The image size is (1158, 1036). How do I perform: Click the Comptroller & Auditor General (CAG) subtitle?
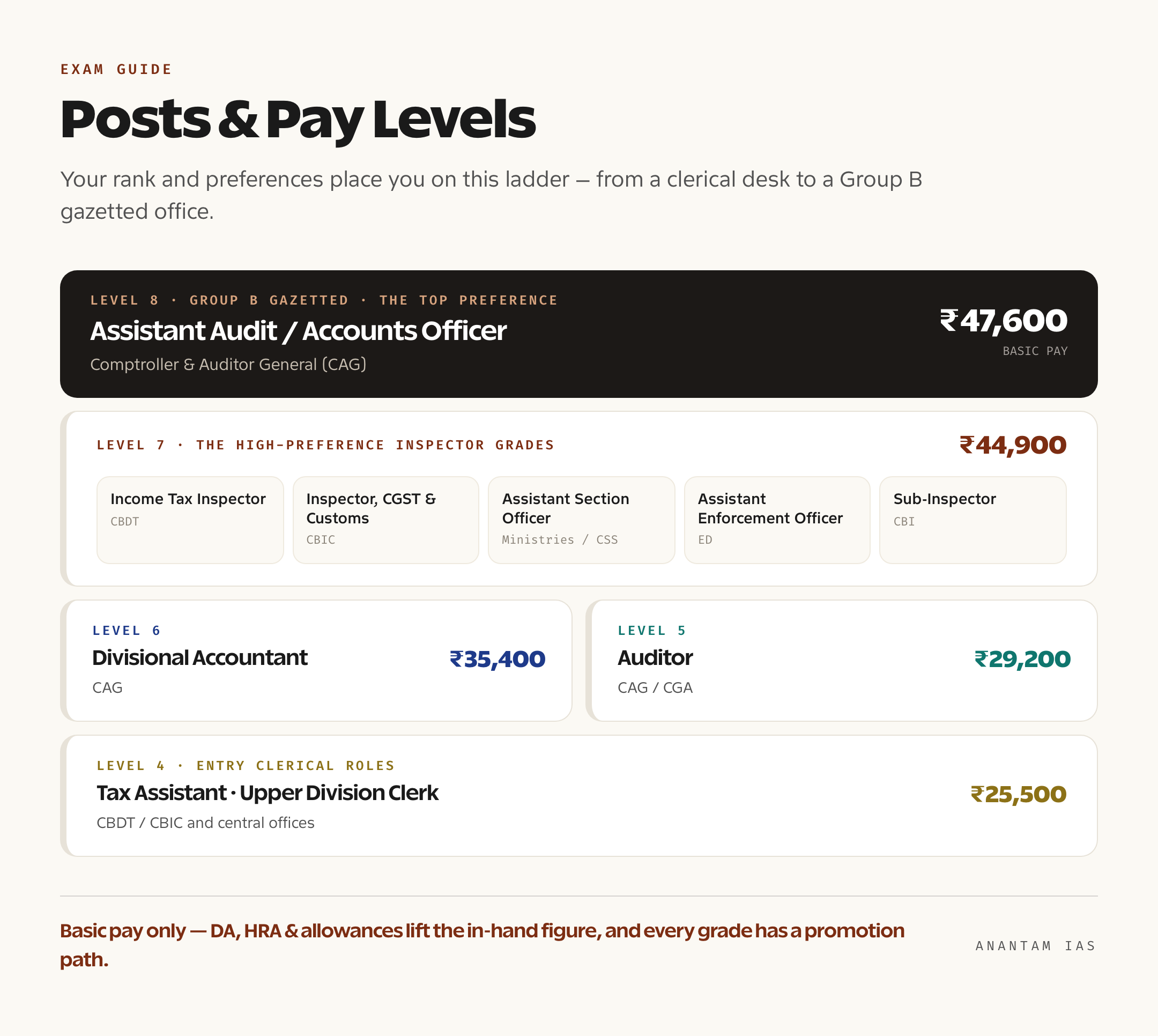228,364
